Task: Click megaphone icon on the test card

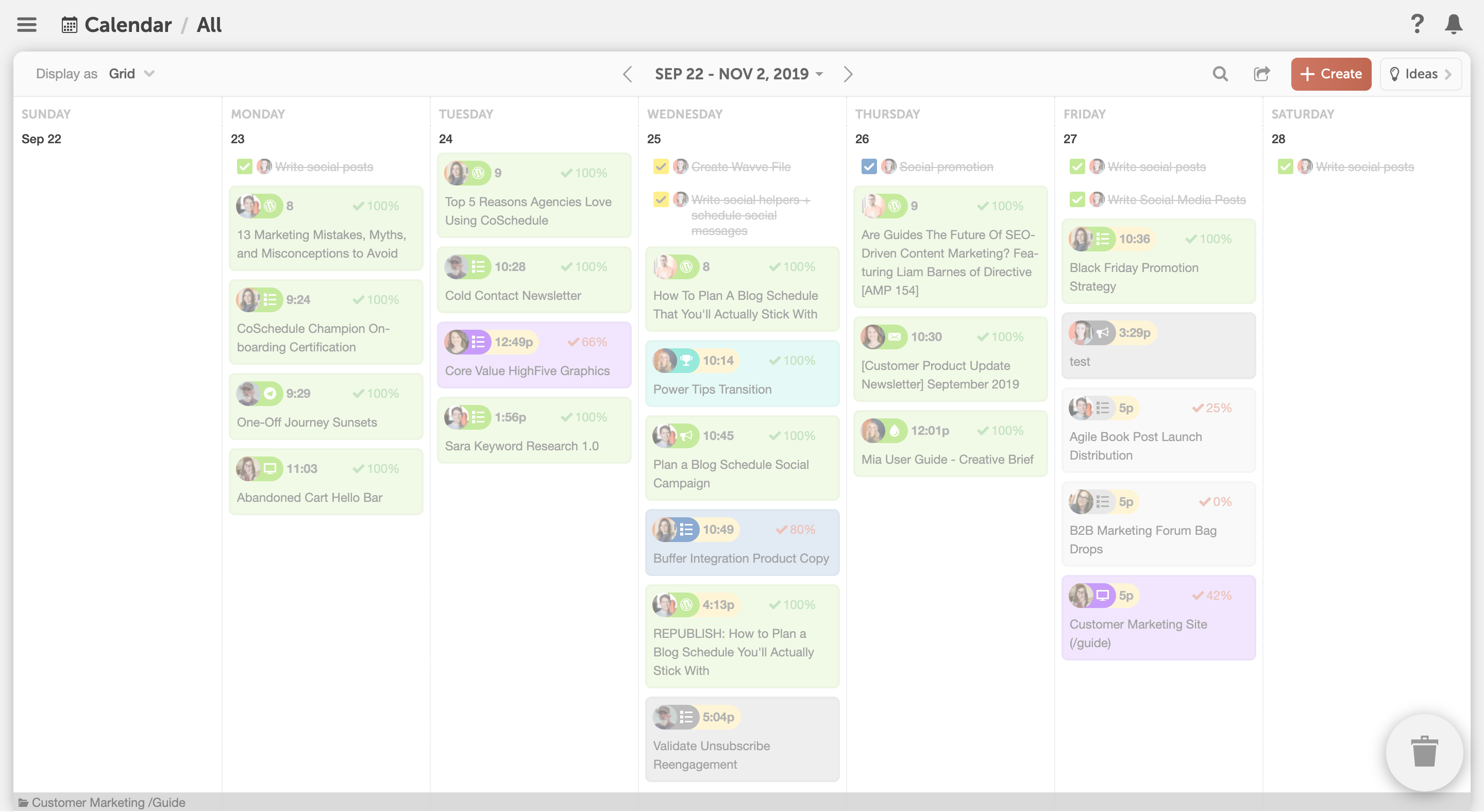Action: tap(1102, 333)
